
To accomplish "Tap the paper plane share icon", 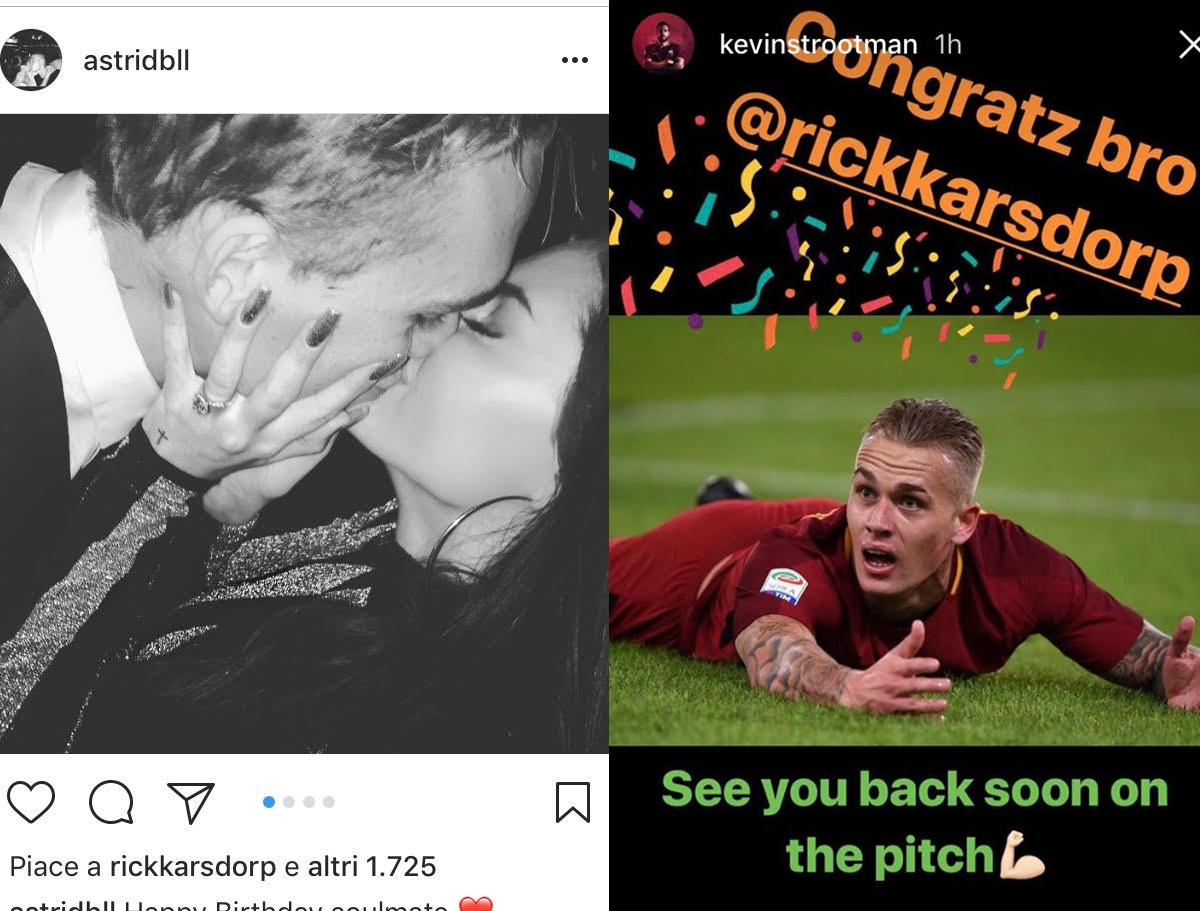I will tap(191, 802).
